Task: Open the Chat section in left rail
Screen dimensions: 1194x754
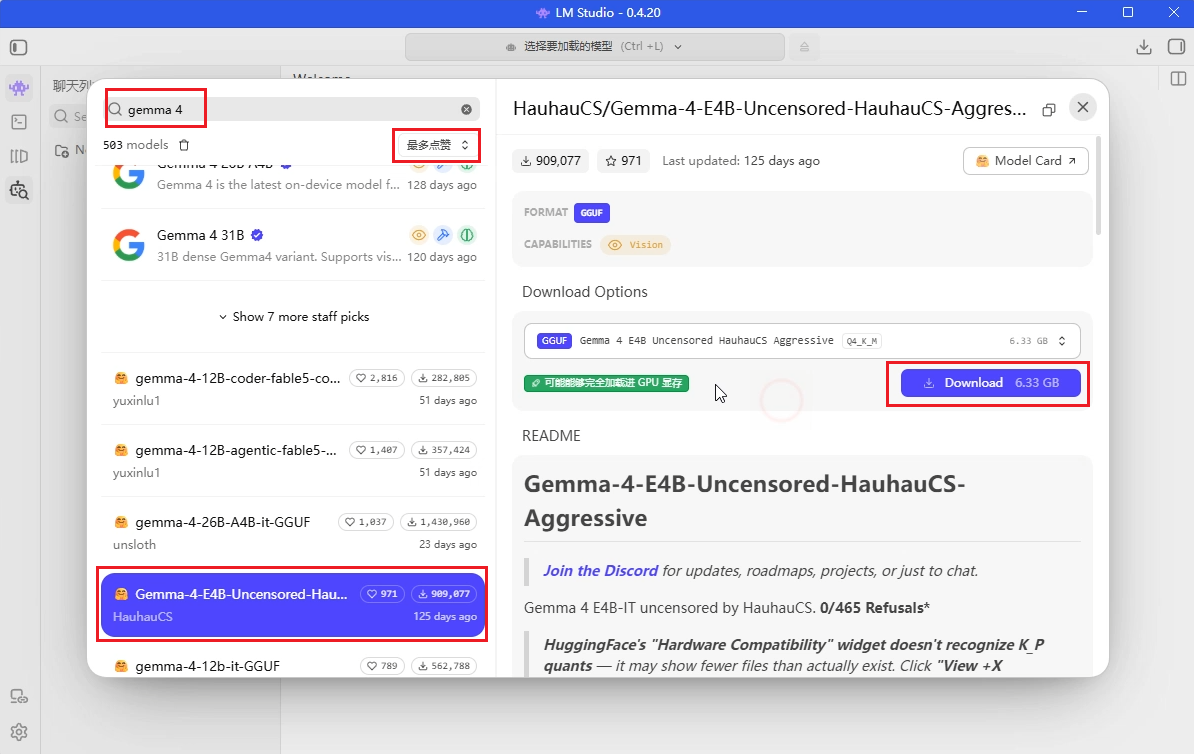Action: (19, 88)
